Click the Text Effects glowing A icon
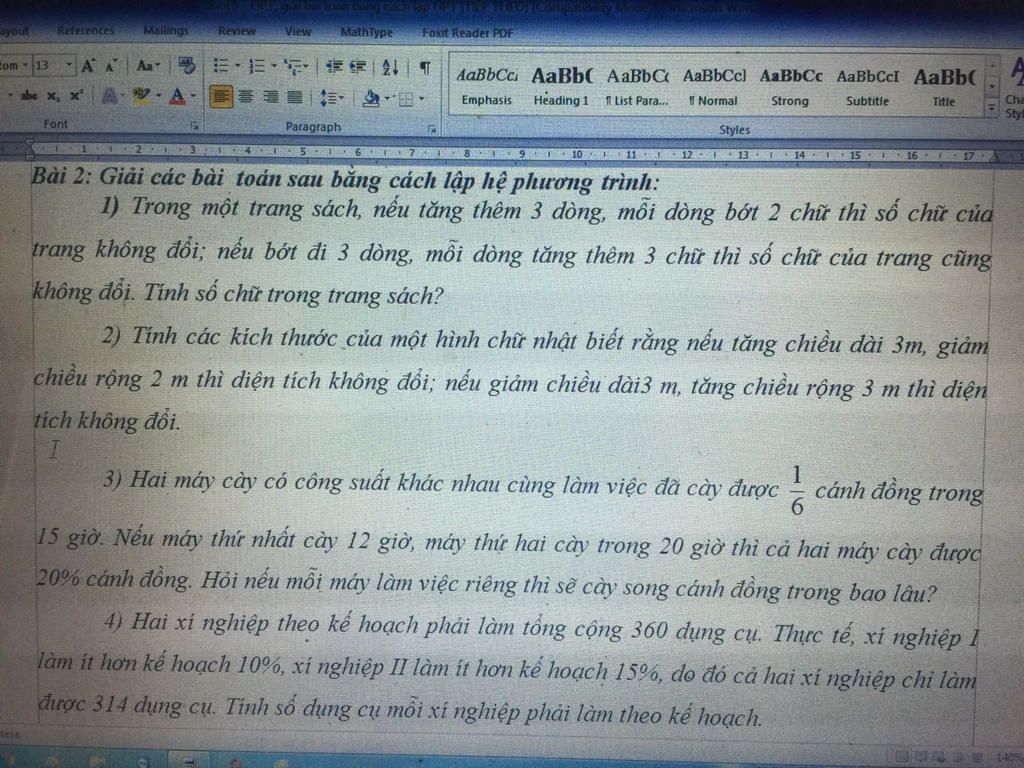Screen dimensions: 1024x768 pos(110,96)
